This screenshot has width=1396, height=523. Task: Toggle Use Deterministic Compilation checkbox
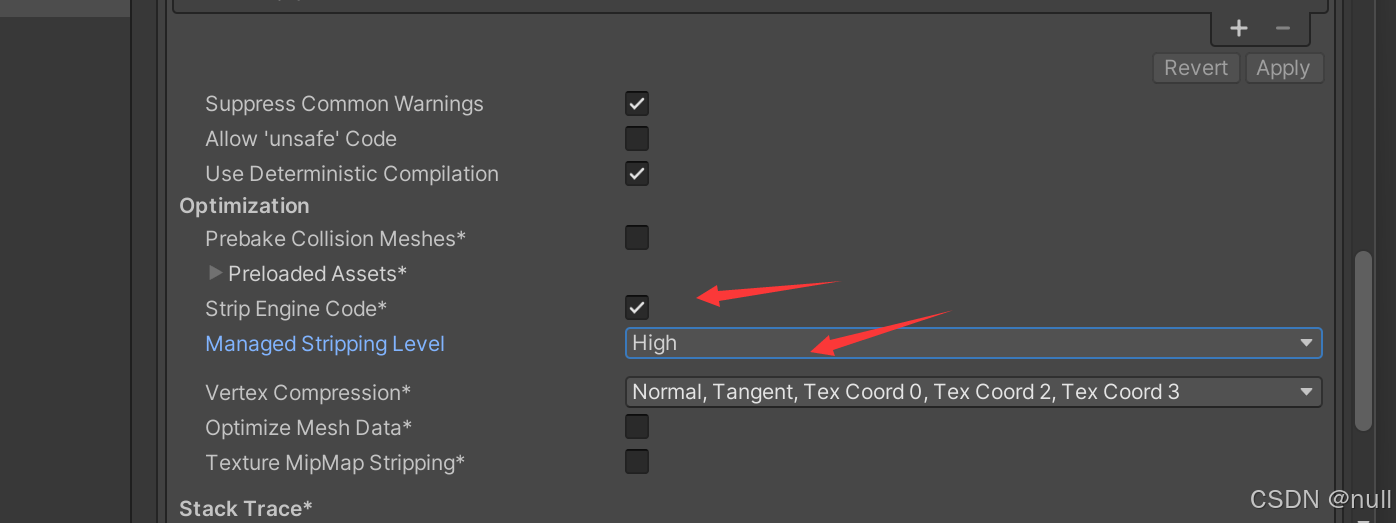point(637,174)
